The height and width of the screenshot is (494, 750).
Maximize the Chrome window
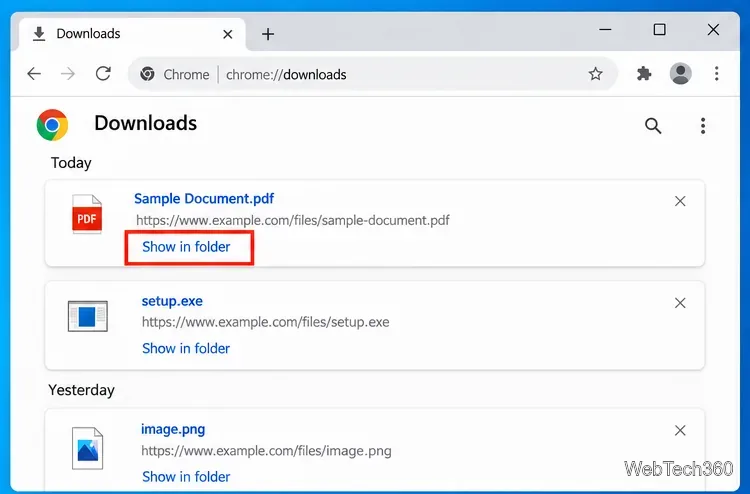tap(660, 30)
